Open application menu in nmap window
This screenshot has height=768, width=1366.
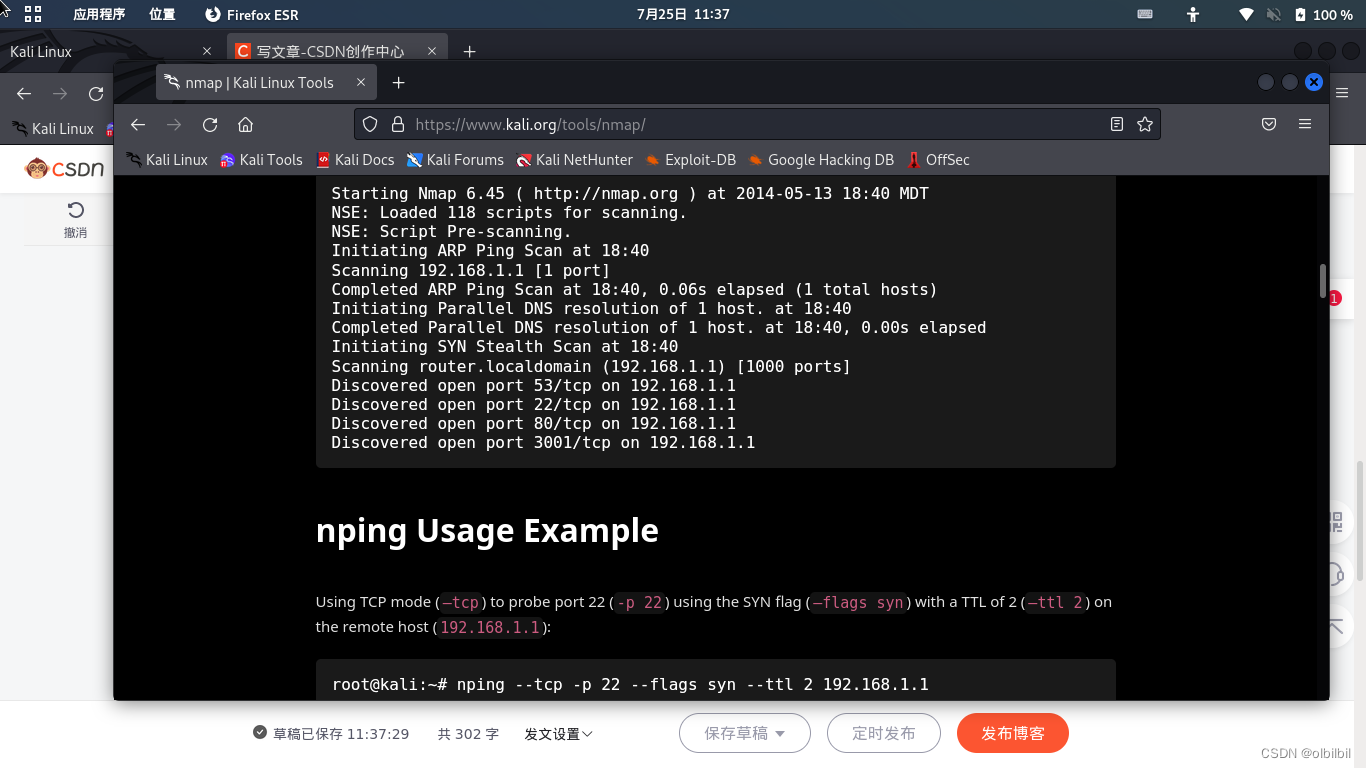point(1304,124)
